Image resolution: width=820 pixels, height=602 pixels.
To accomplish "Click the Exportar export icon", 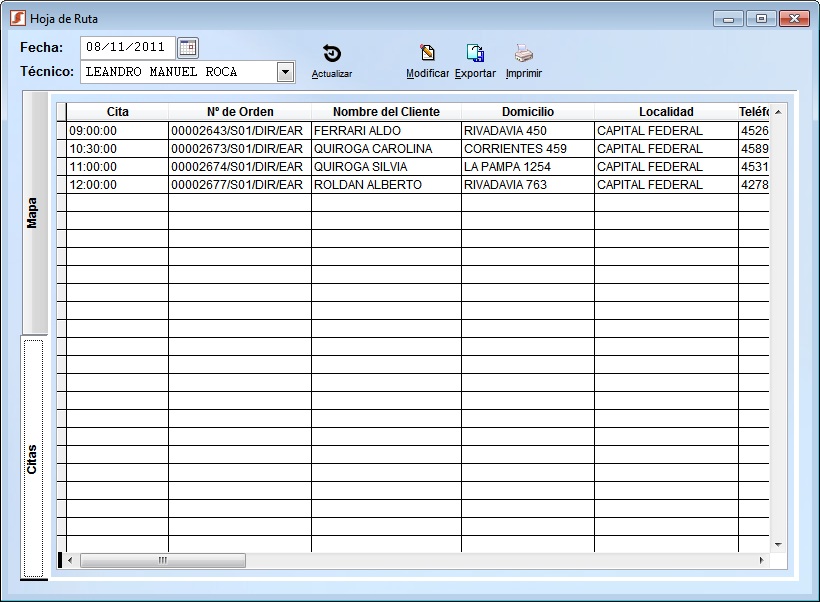I will [x=475, y=54].
